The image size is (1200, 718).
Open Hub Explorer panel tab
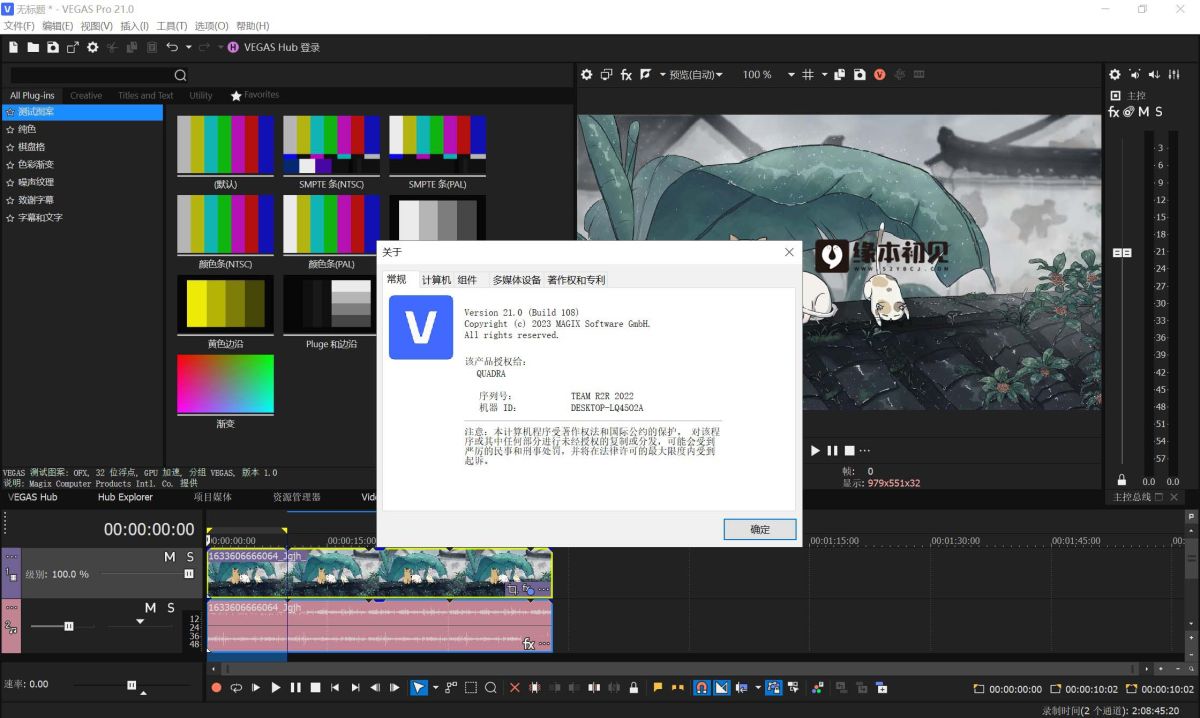[125, 497]
